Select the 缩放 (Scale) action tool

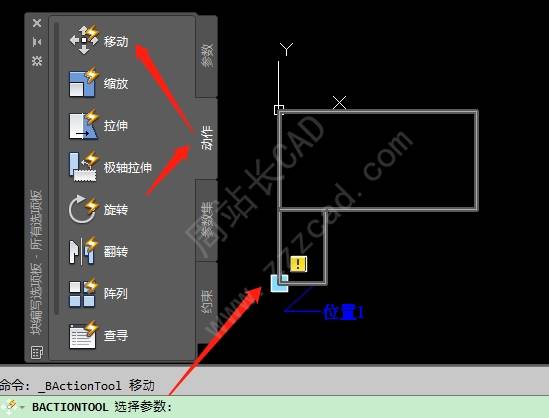[x=99, y=83]
